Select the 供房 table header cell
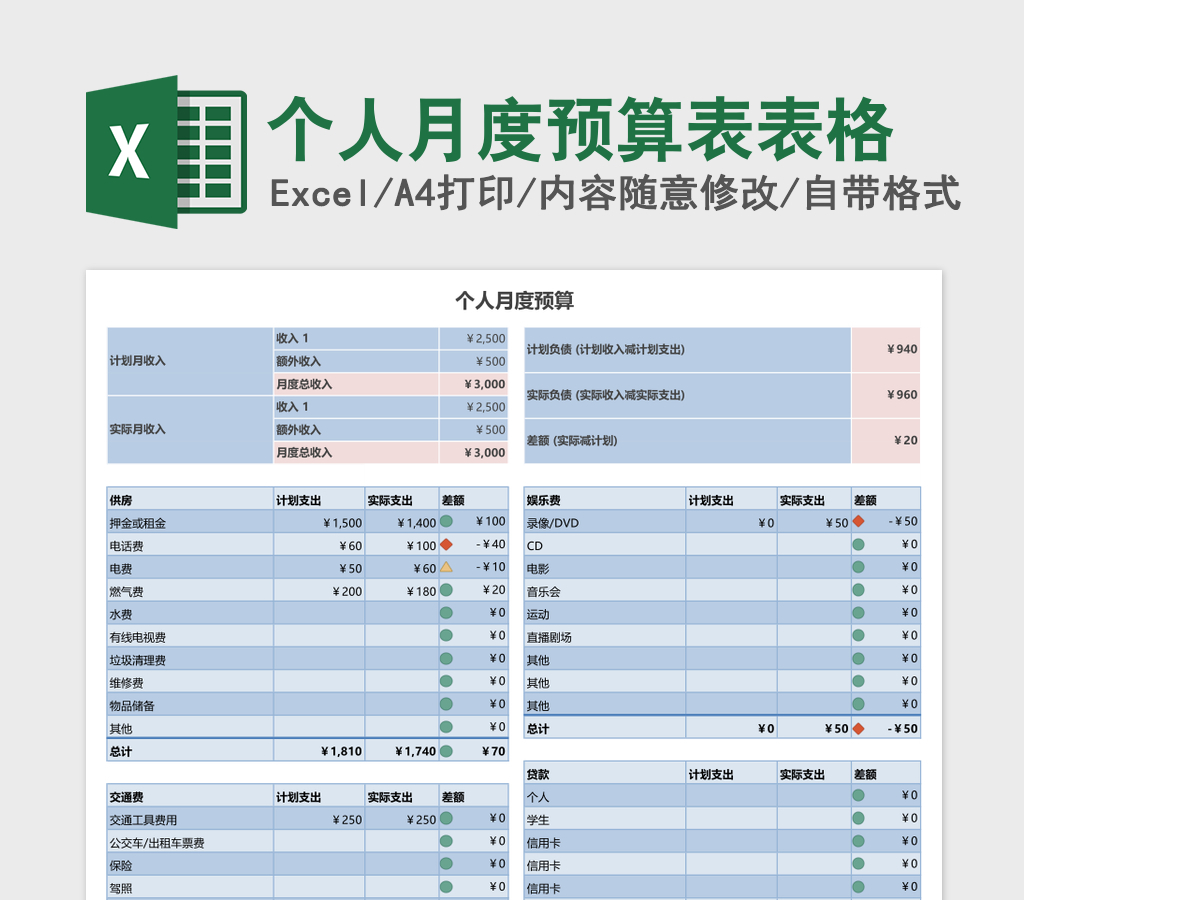The width and height of the screenshot is (1200, 900). 190,499
